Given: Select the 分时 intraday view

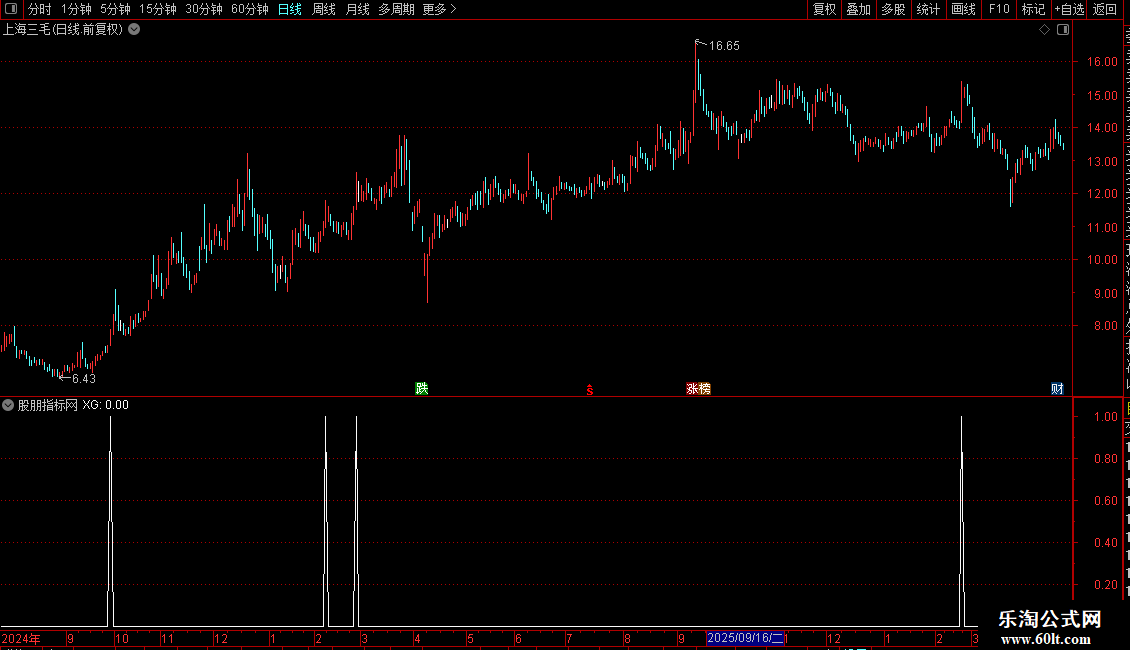Looking at the screenshot, I should [40, 9].
